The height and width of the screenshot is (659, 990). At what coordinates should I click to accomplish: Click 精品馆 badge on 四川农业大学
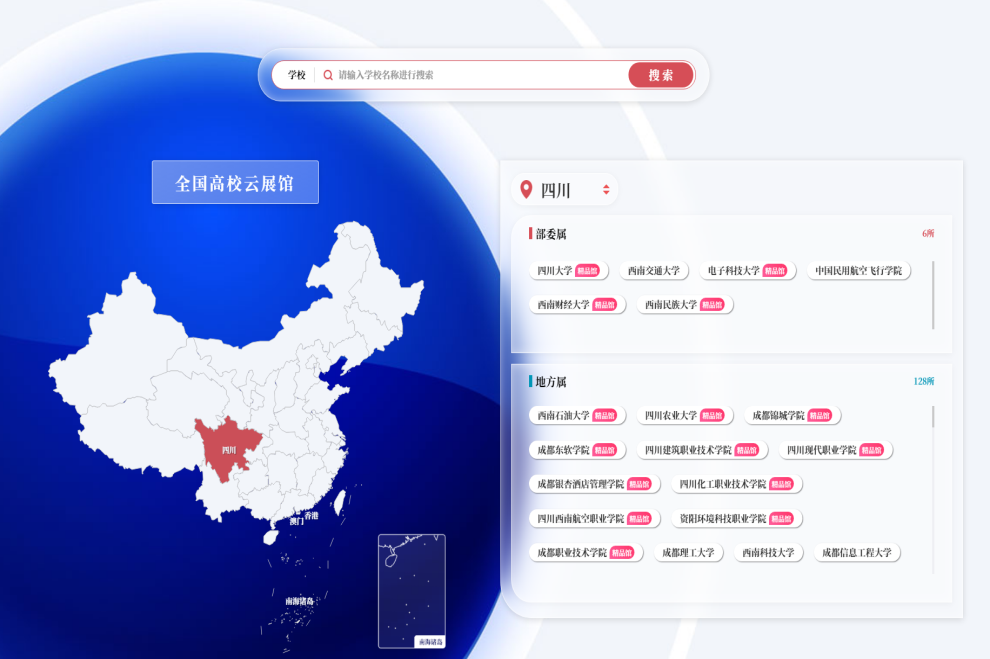pos(712,415)
